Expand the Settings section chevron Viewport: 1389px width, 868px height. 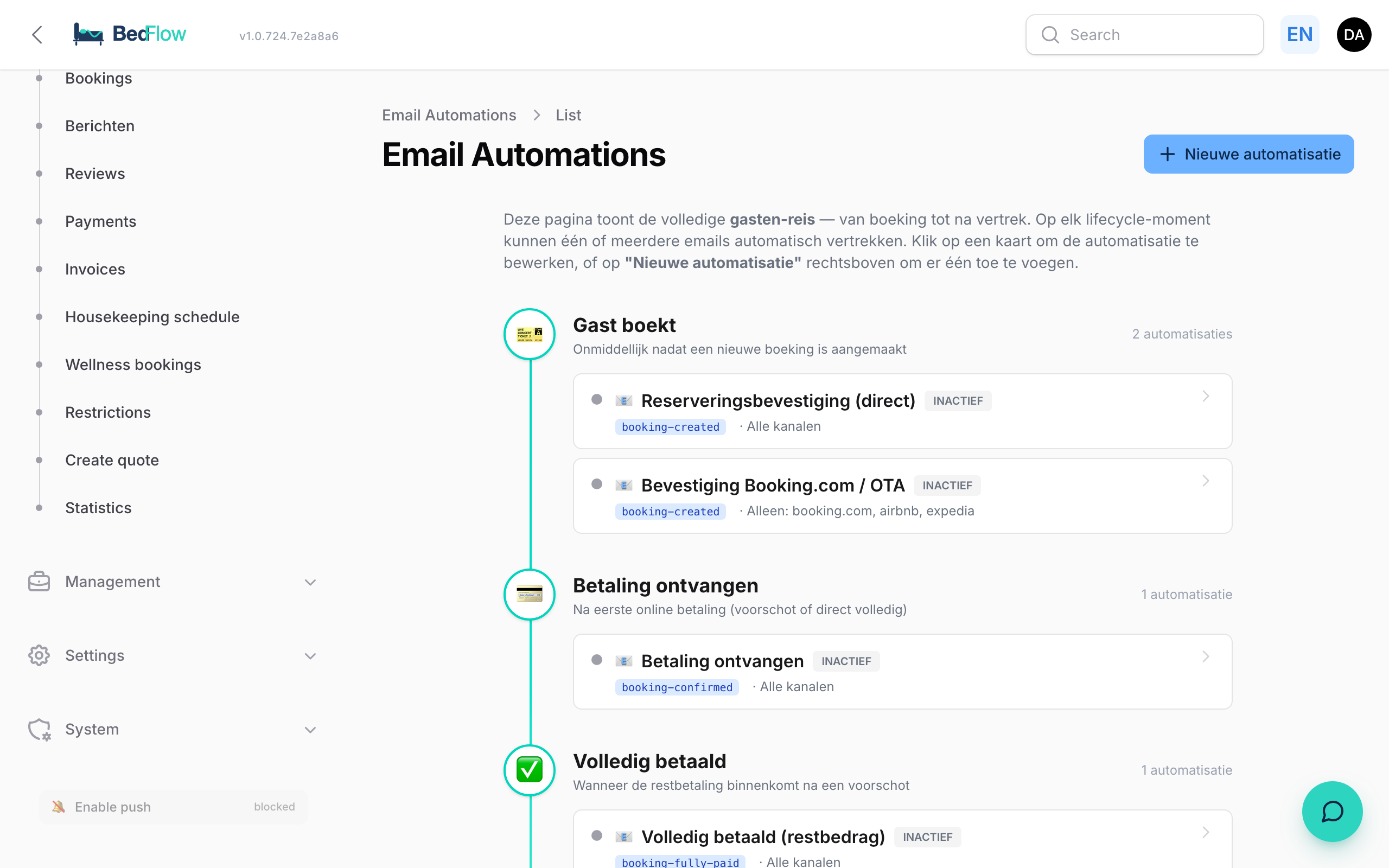310,655
